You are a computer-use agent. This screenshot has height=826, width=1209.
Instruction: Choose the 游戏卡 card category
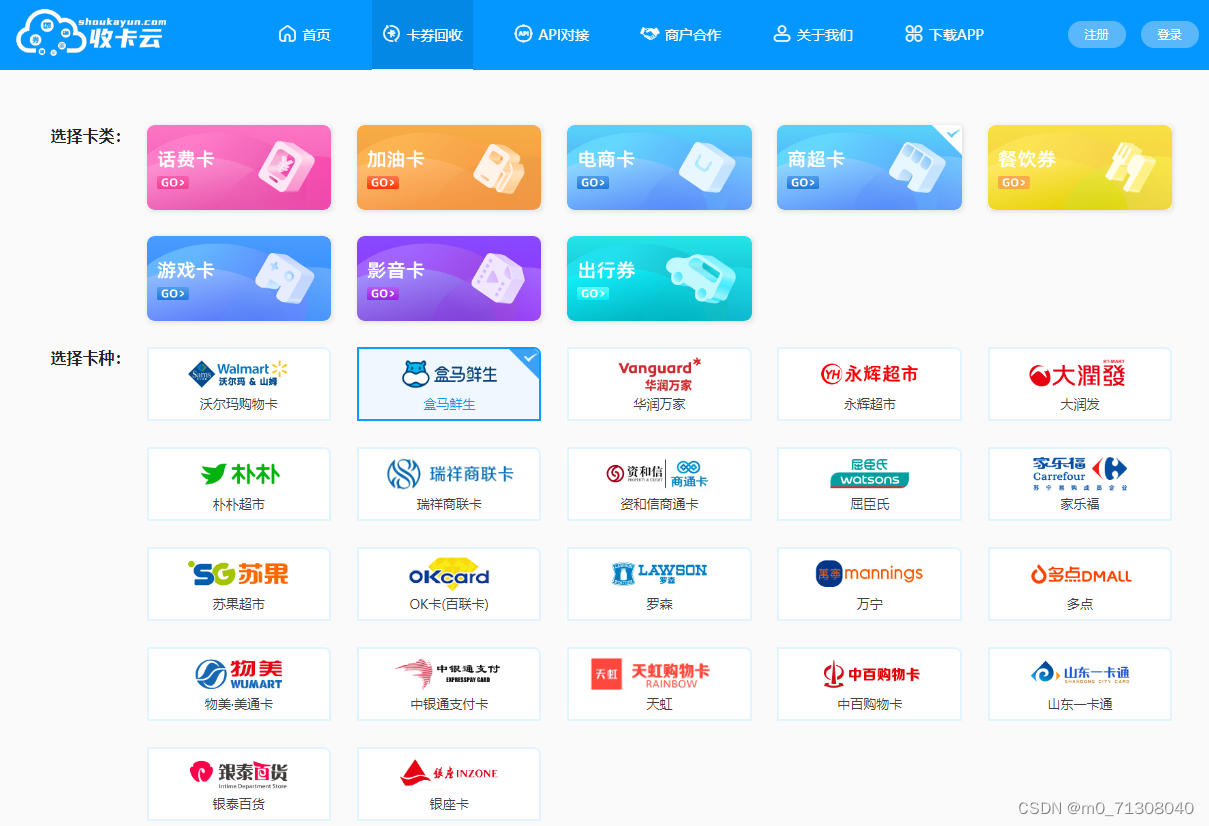tap(239, 278)
